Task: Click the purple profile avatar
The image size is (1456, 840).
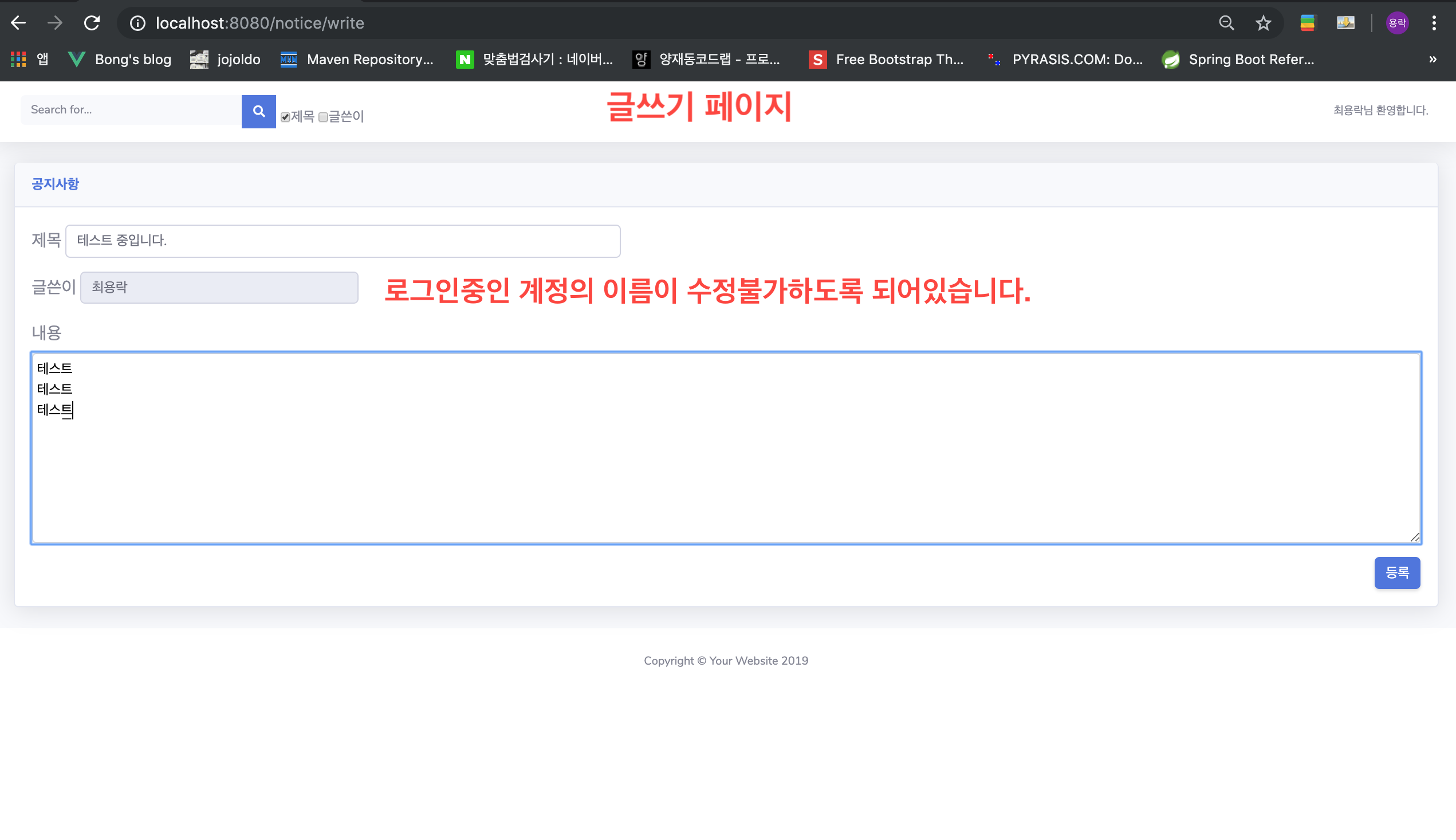Action: pos(1396,23)
